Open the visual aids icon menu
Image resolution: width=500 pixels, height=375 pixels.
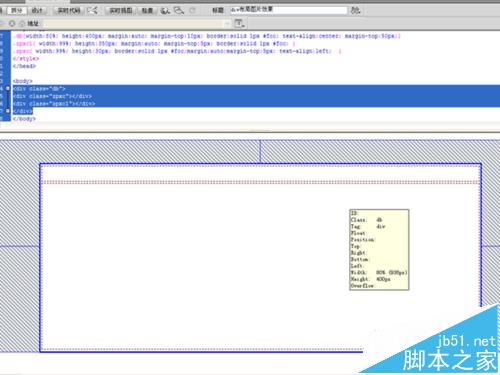click(x=179, y=11)
